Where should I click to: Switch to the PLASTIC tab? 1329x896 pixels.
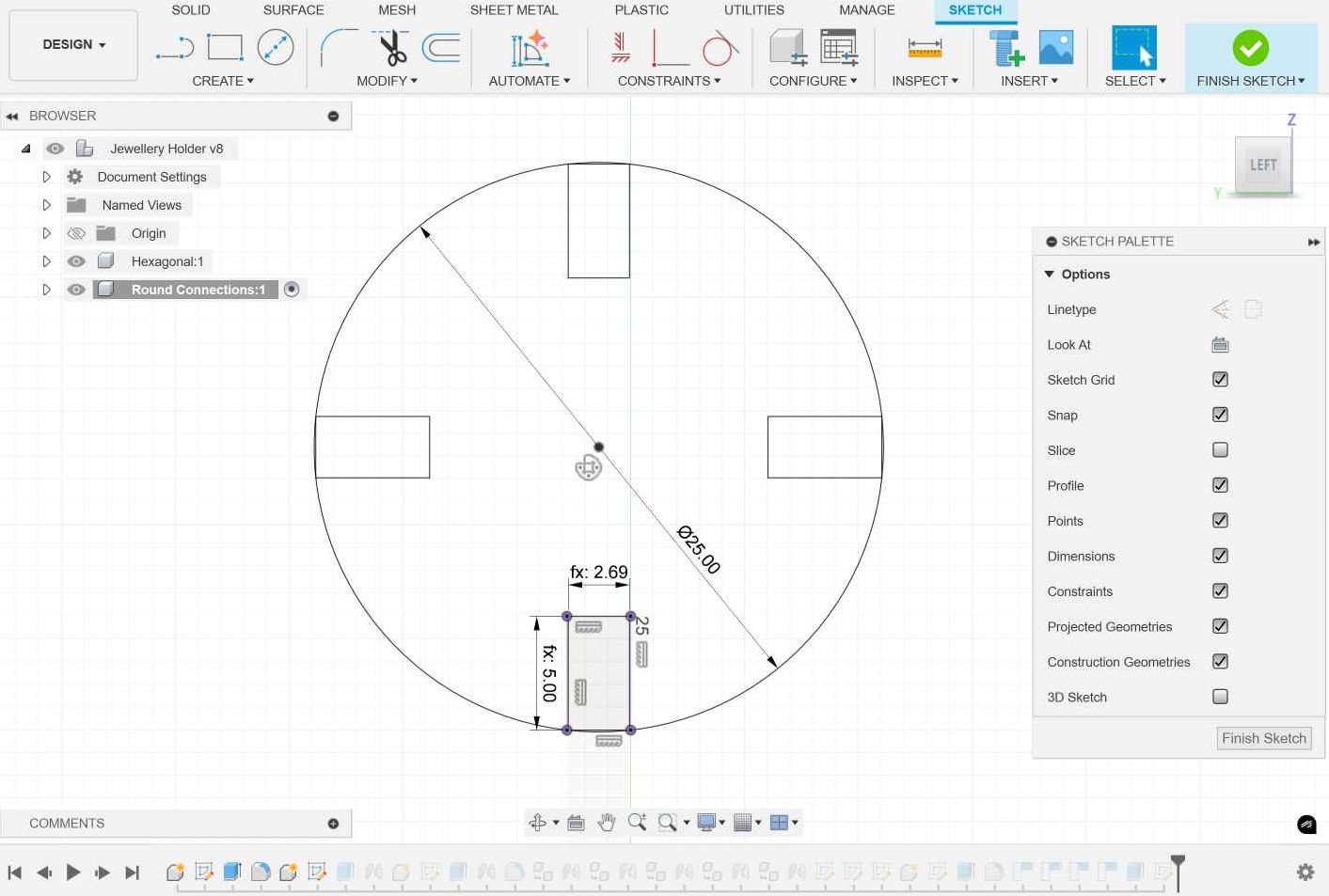pyautogui.click(x=641, y=10)
